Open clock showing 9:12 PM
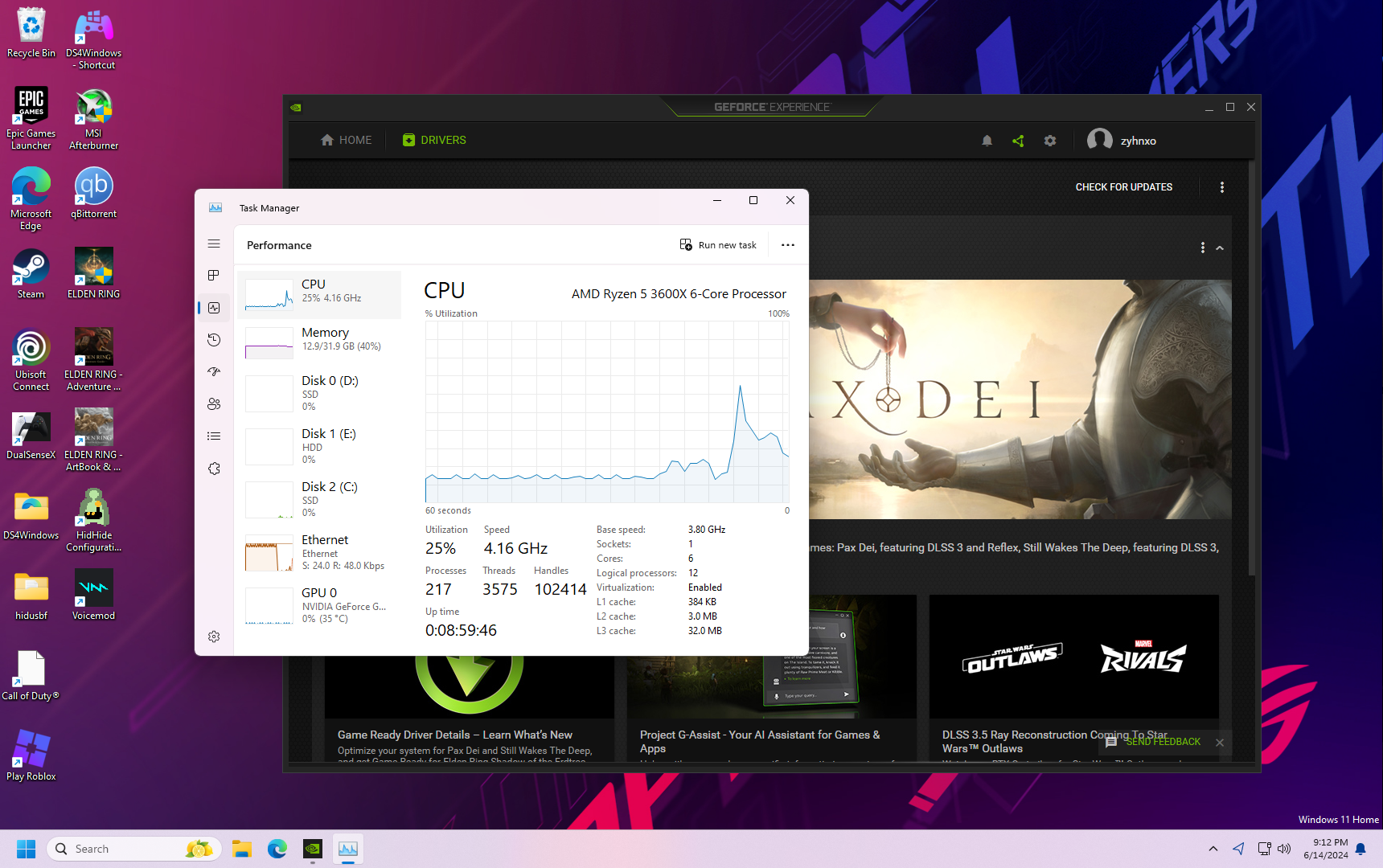This screenshot has width=1383, height=868. [x=1326, y=849]
